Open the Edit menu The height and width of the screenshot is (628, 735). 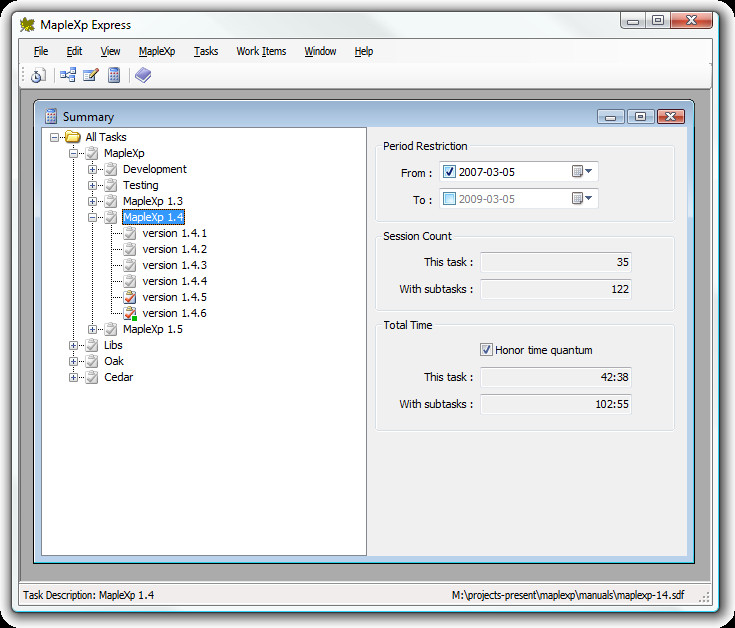74,51
